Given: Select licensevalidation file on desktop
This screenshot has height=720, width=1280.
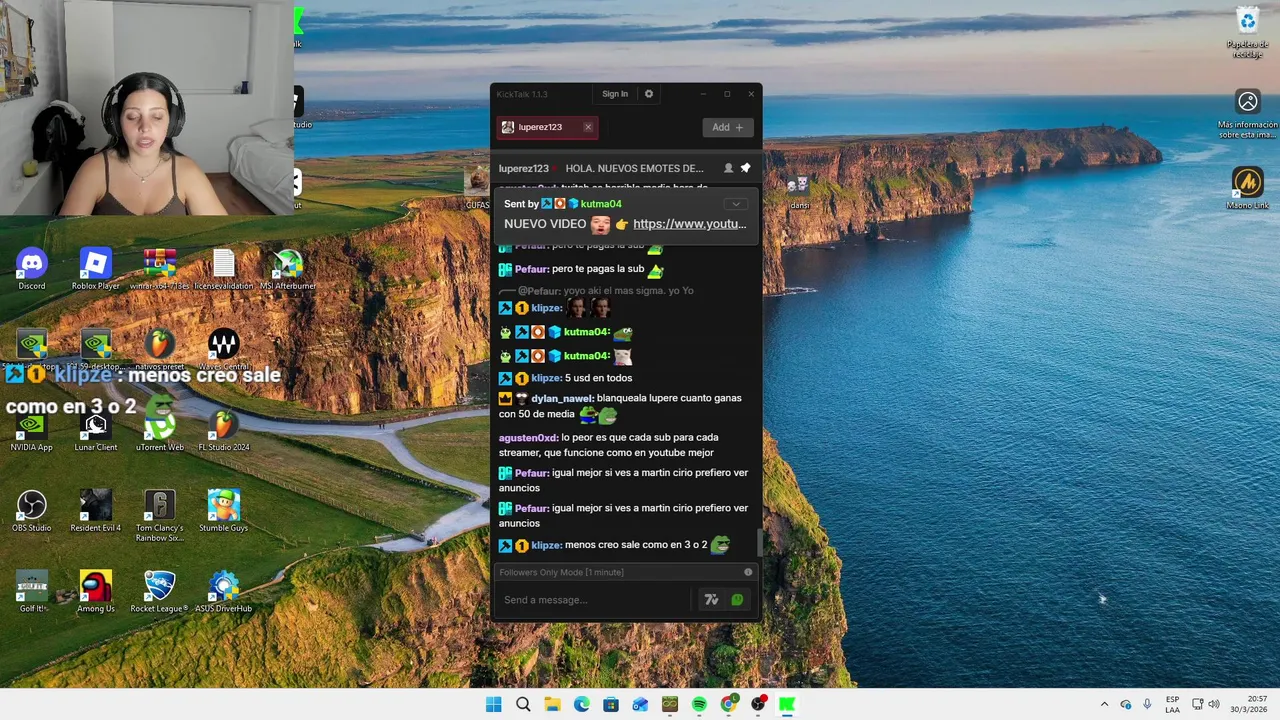Looking at the screenshot, I should (224, 270).
